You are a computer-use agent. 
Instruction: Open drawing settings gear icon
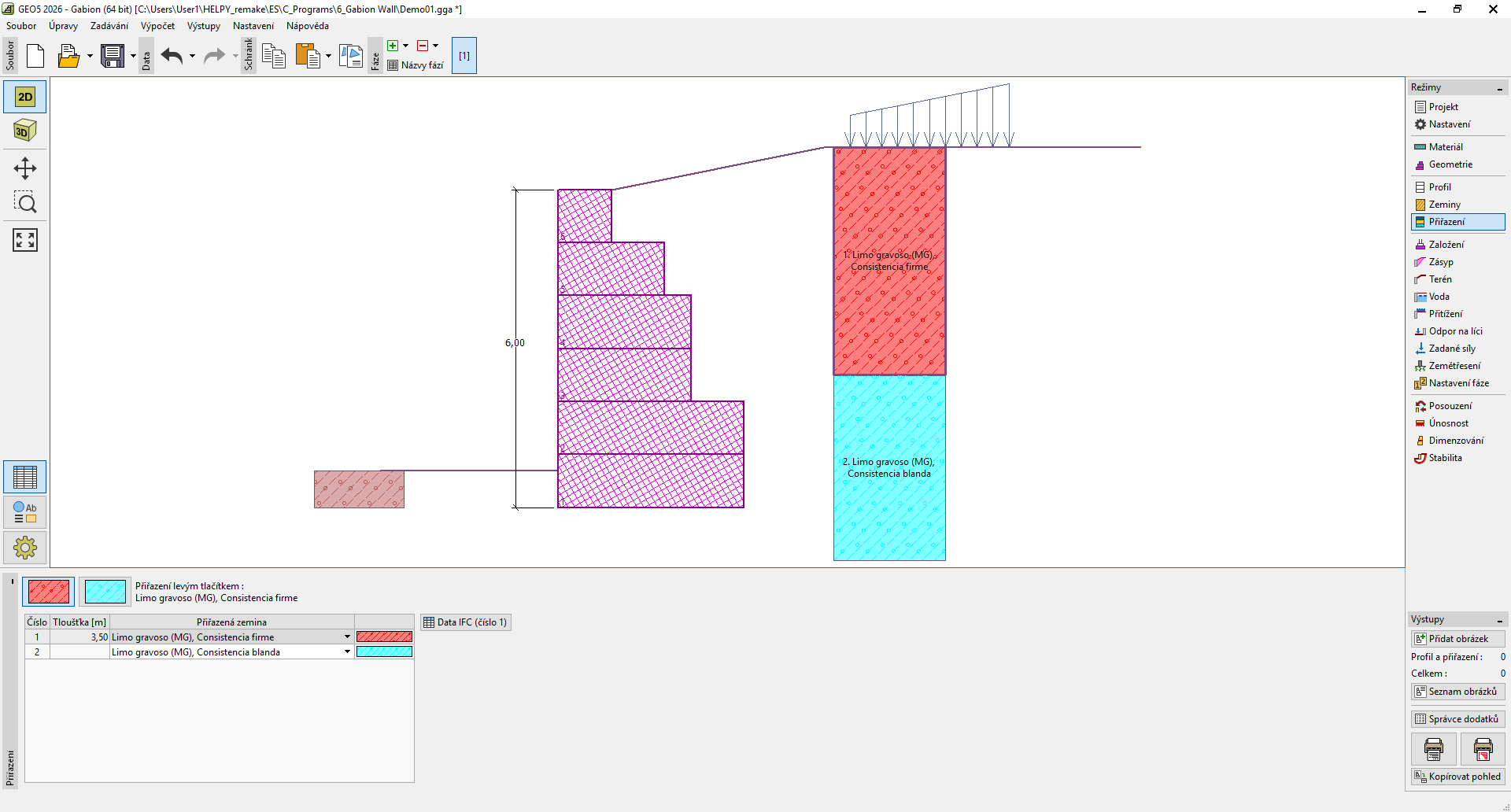[x=25, y=547]
